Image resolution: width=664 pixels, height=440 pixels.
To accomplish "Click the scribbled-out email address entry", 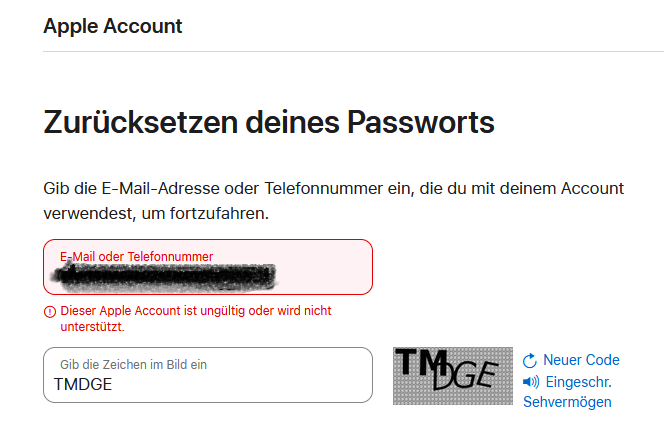I will point(165,275).
